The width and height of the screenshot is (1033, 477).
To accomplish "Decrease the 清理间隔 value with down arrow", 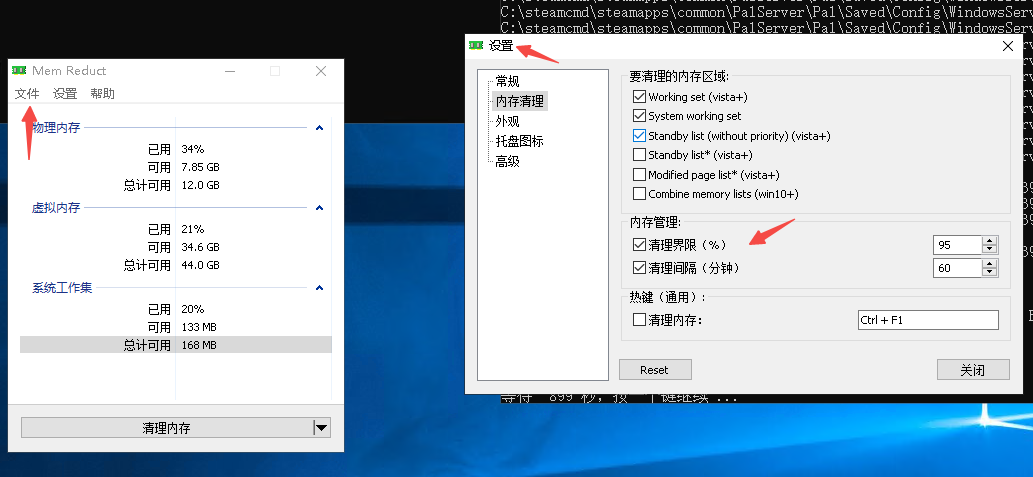I will [990, 273].
